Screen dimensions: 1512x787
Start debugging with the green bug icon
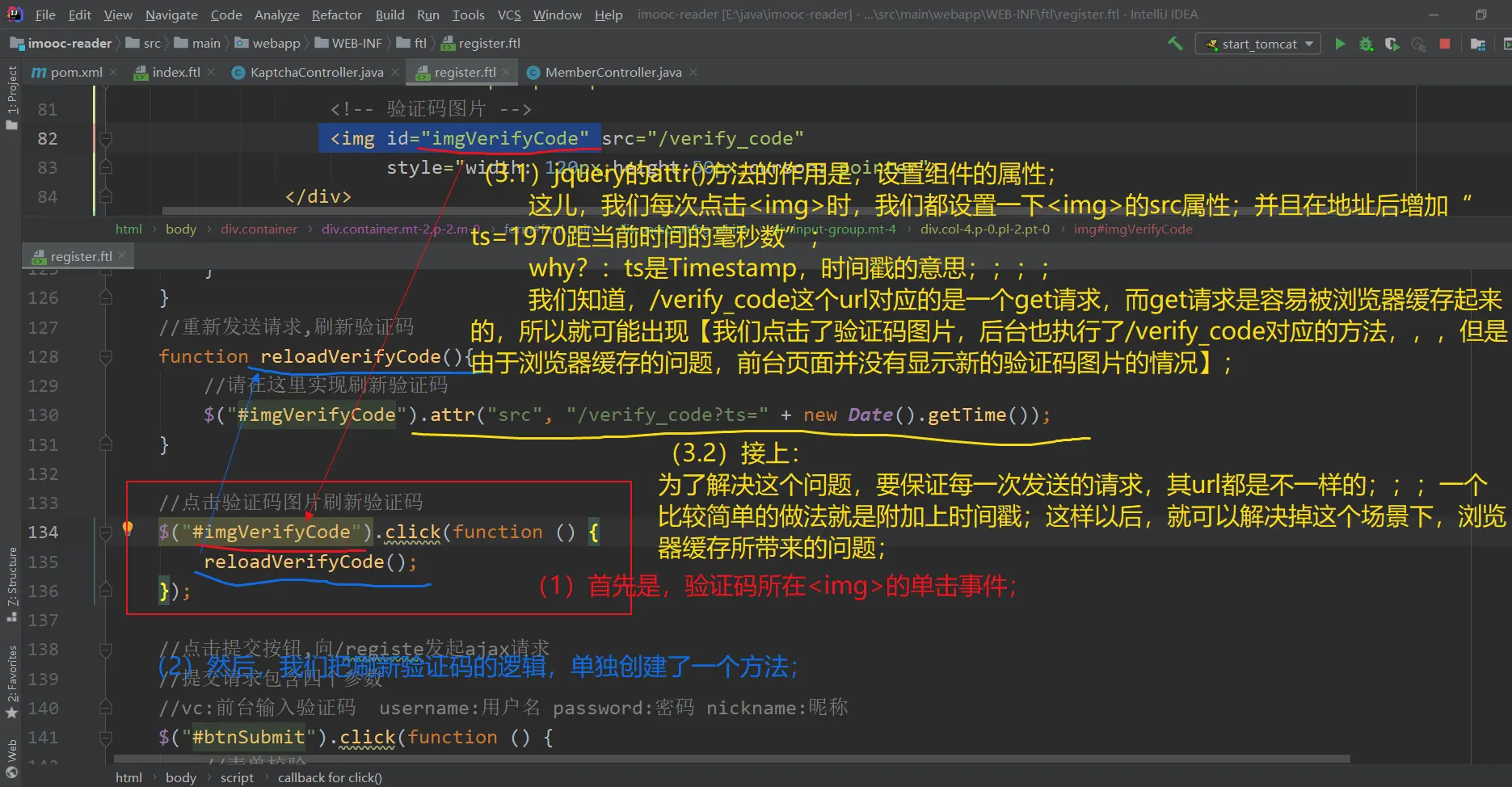(x=1366, y=44)
